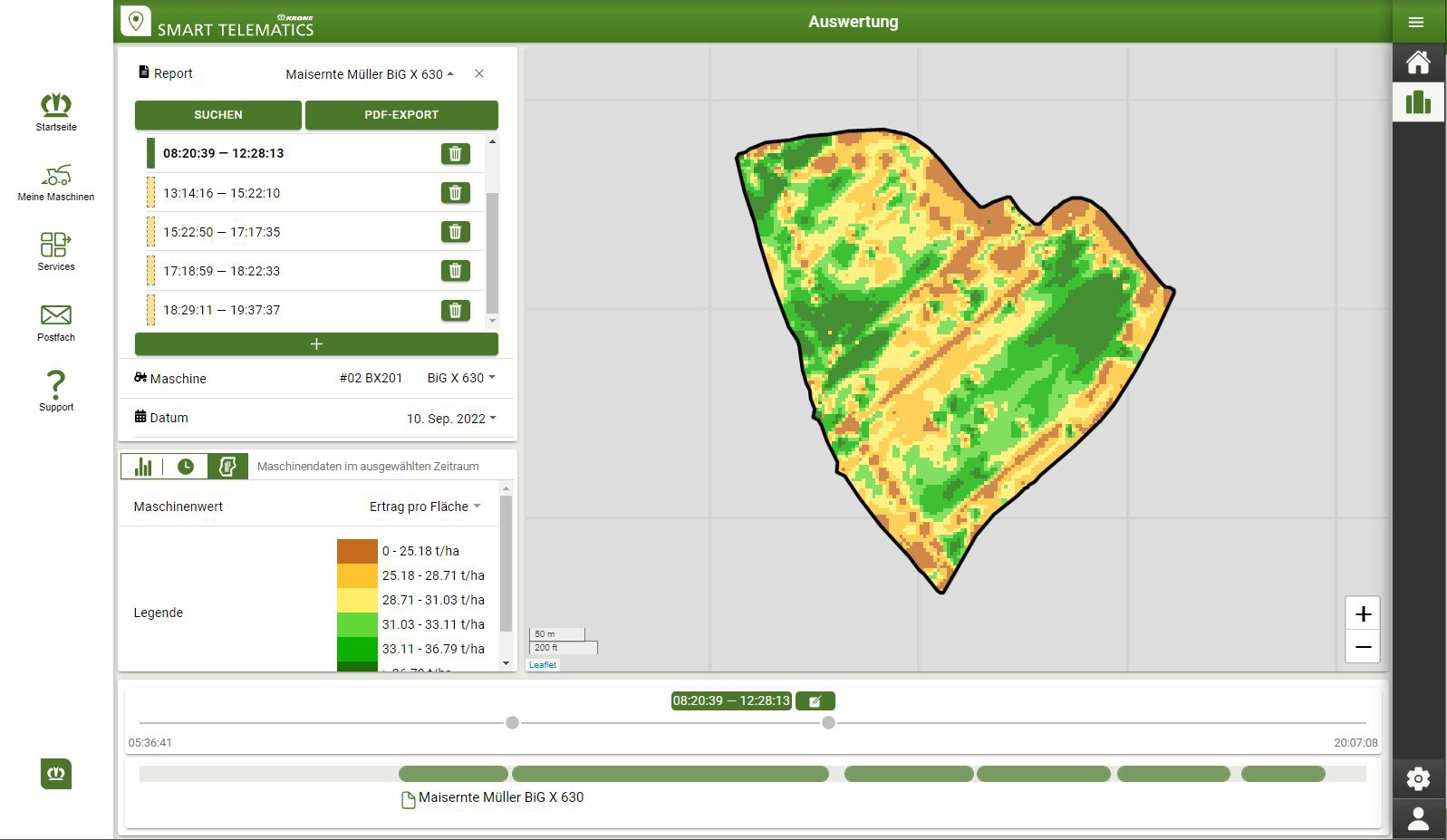
Task: Click the right timeline slider handle
Action: [828, 723]
